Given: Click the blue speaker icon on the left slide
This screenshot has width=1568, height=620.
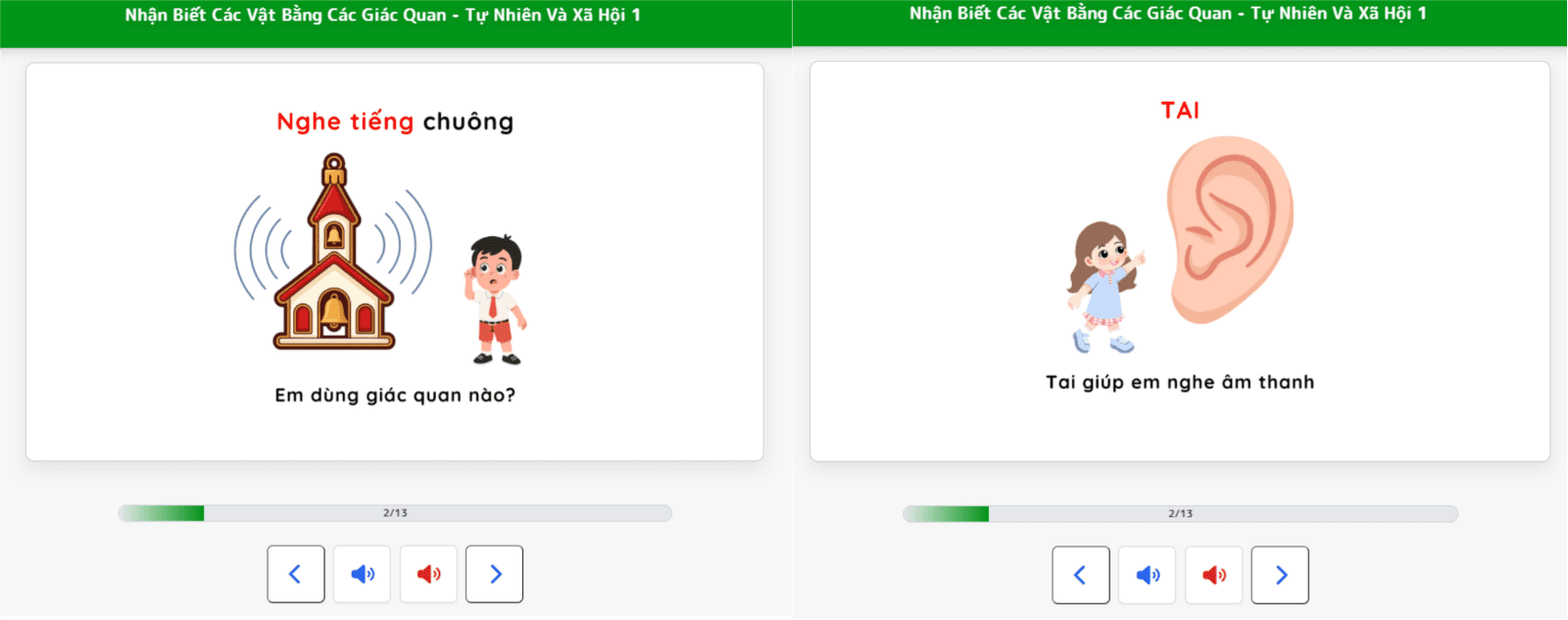Looking at the screenshot, I should tap(363, 574).
